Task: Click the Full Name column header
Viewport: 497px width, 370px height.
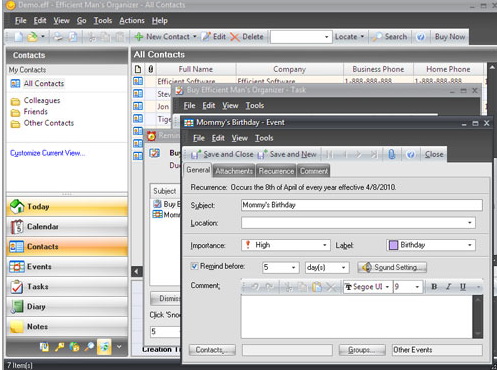Action: coord(196,69)
